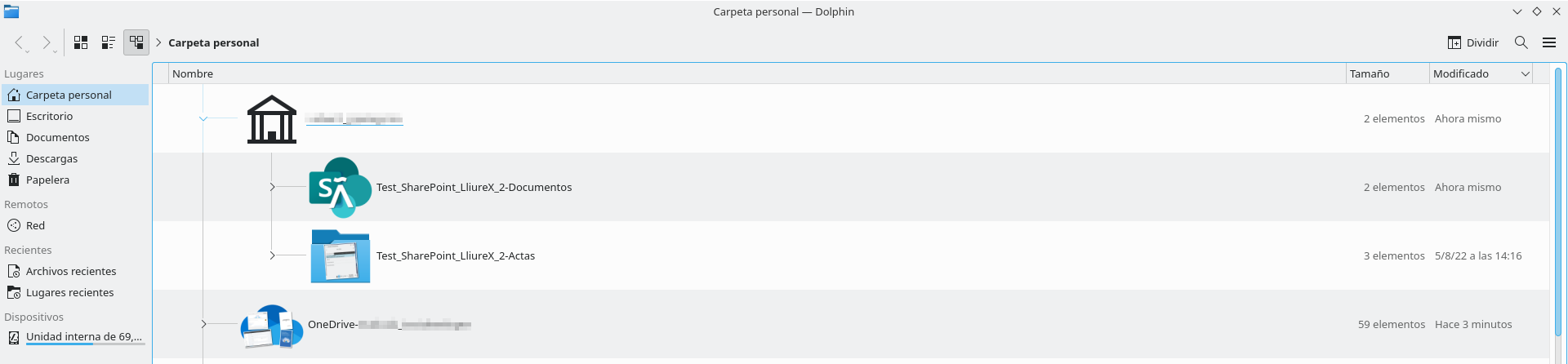Image resolution: width=1568 pixels, height=364 pixels.
Task: Click the SharePoint Documentos folder icon
Action: click(340, 187)
